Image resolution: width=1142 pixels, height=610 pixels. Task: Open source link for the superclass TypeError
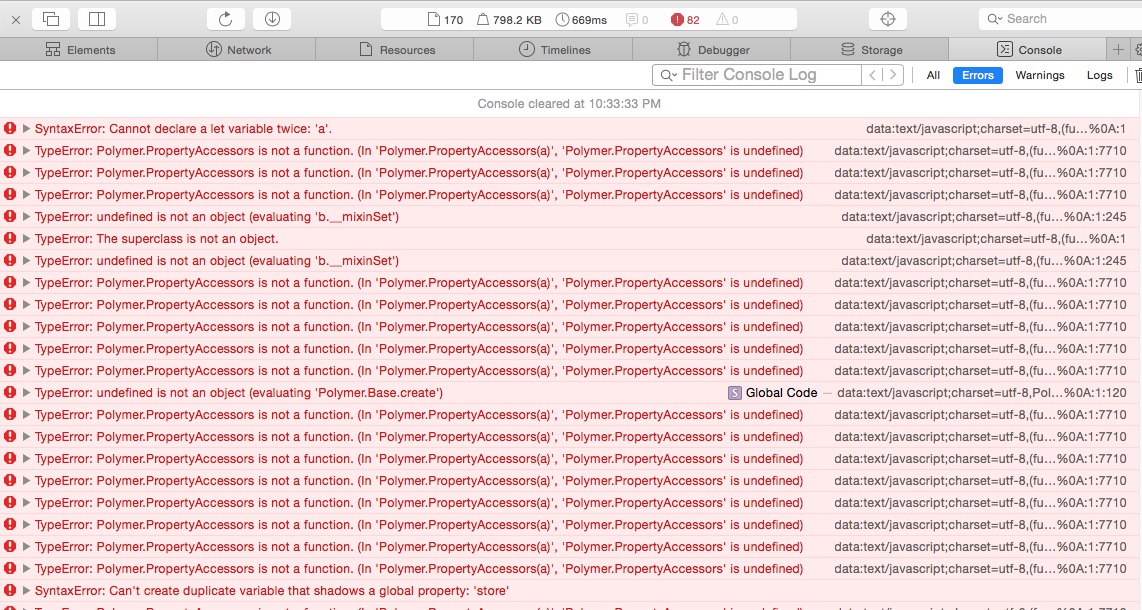click(996, 239)
